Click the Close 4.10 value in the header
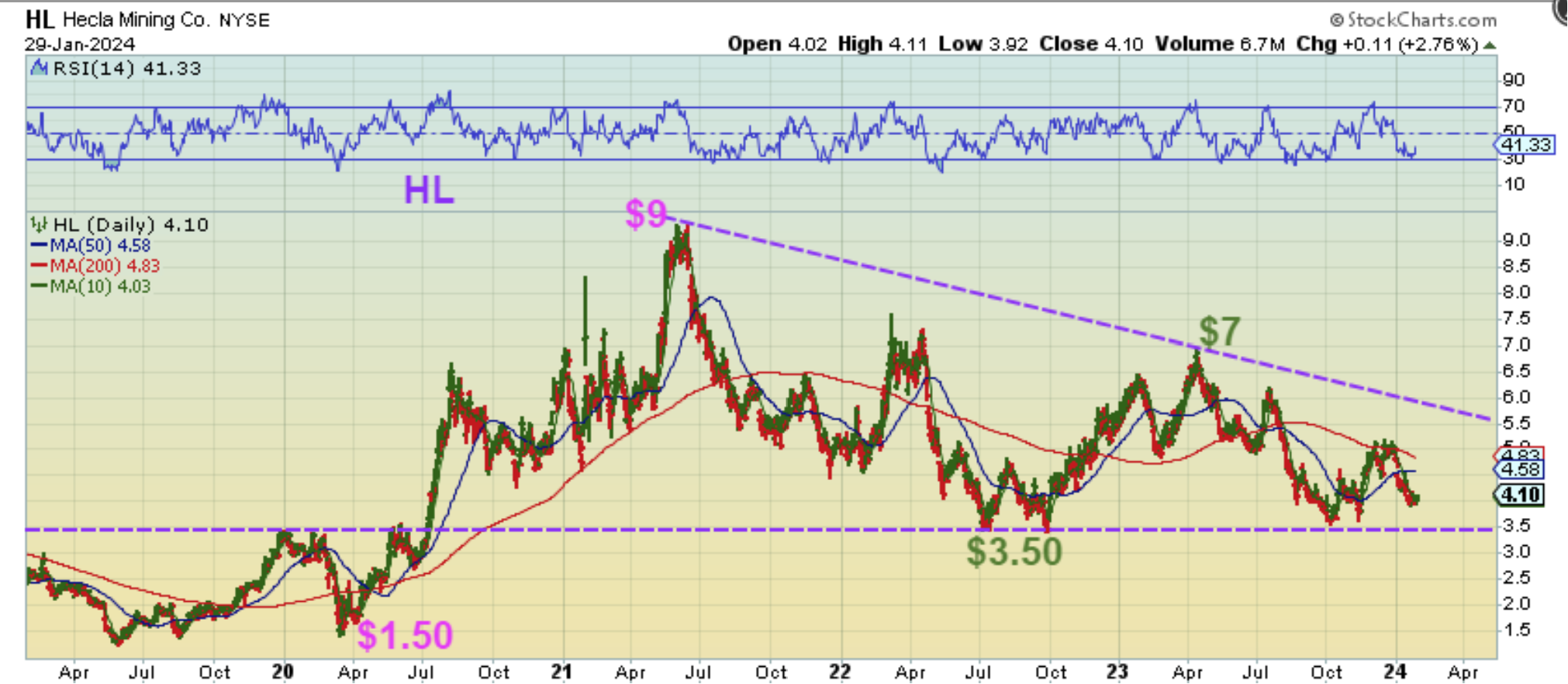Viewport: 1568px width, 684px height. 1091,44
